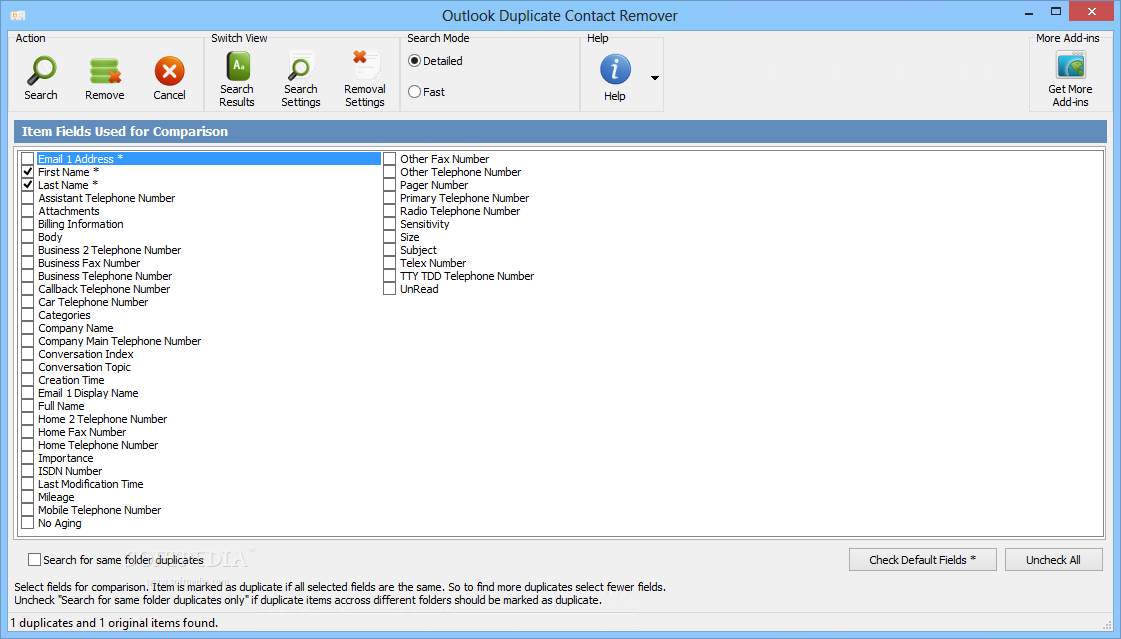Viewport: 1121px width, 639px height.
Task: Check the Body field
Action: [x=28, y=237]
